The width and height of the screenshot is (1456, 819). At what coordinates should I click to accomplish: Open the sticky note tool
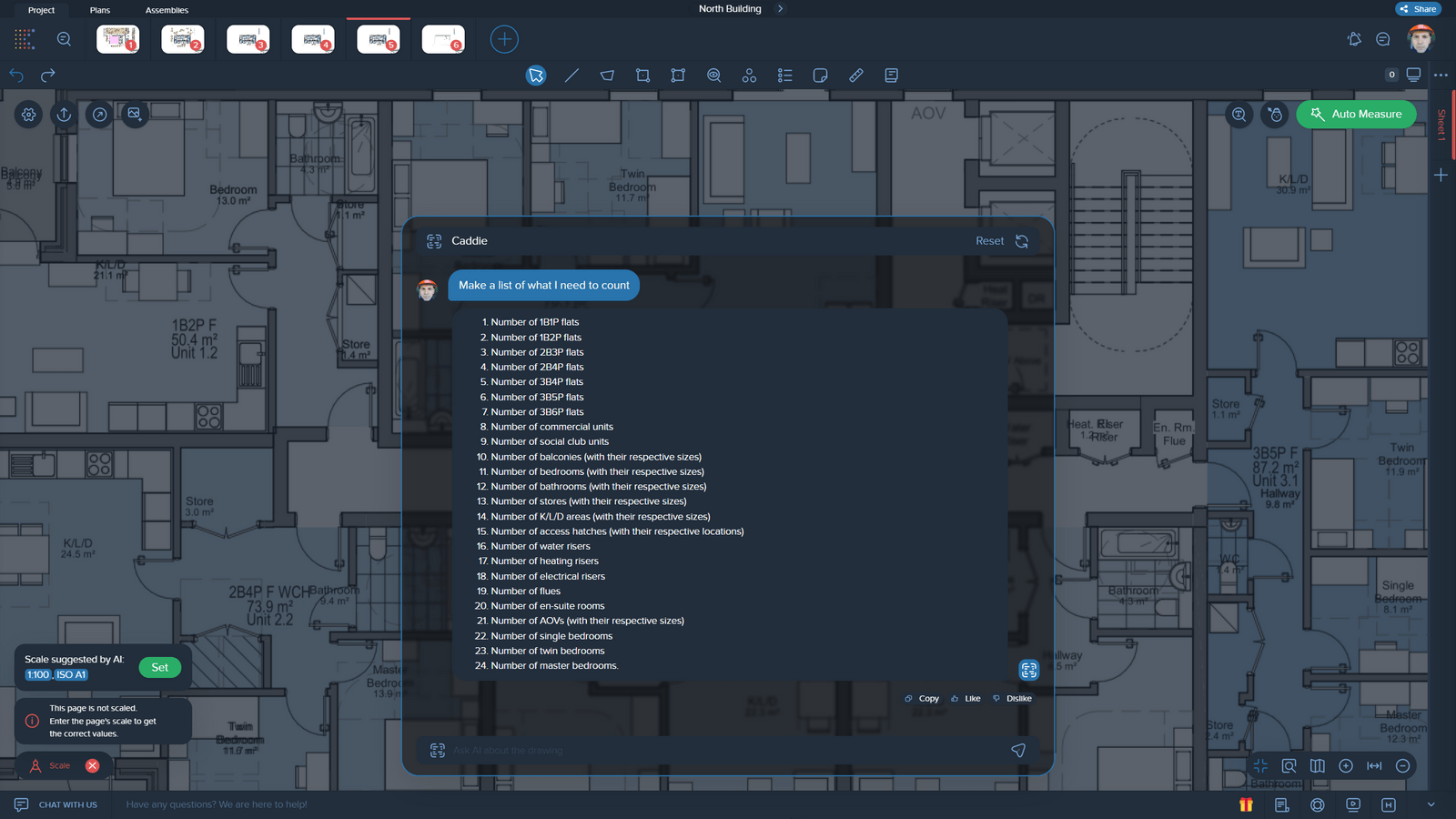[x=820, y=76]
